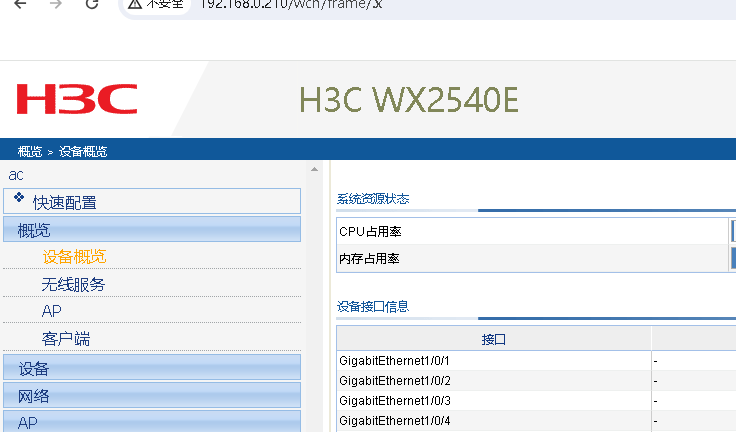This screenshot has height=432, width=736.
Task: Reload the page with refresh icon
Action: coord(92,4)
